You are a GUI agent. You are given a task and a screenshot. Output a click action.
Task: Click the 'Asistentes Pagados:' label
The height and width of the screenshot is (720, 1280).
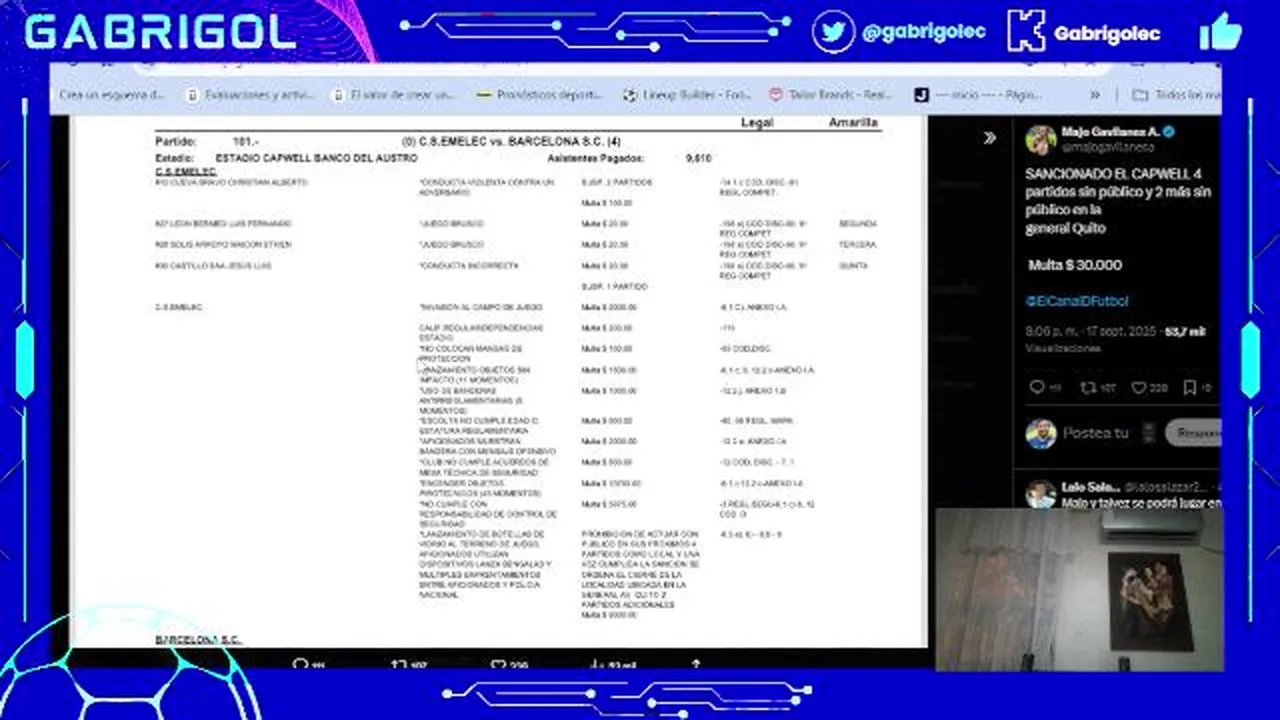click(596, 159)
